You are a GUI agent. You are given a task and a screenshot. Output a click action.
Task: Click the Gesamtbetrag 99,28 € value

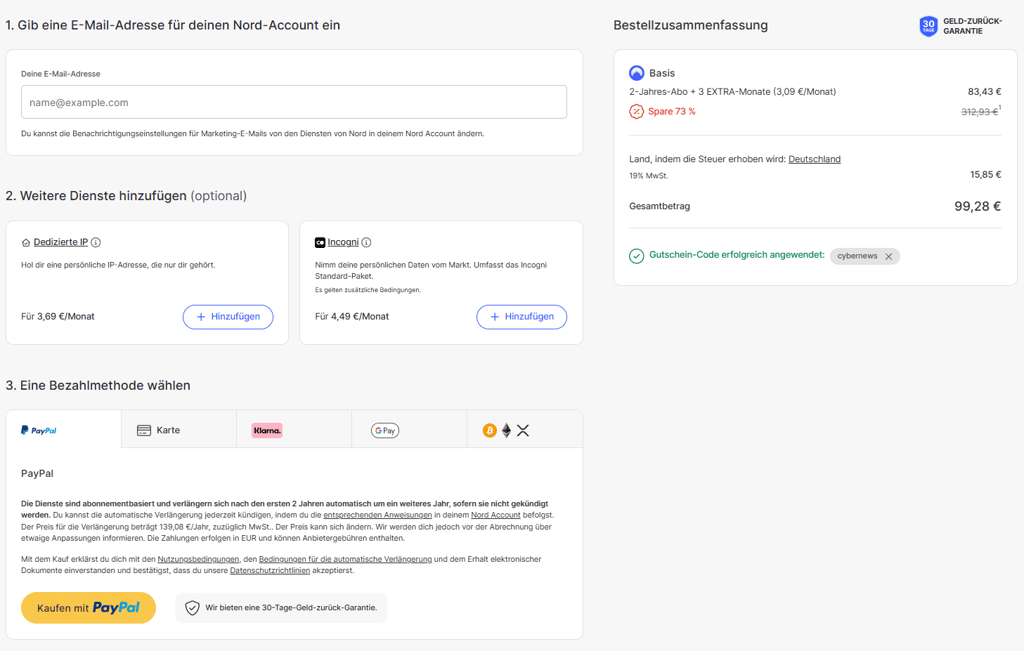tap(978, 206)
